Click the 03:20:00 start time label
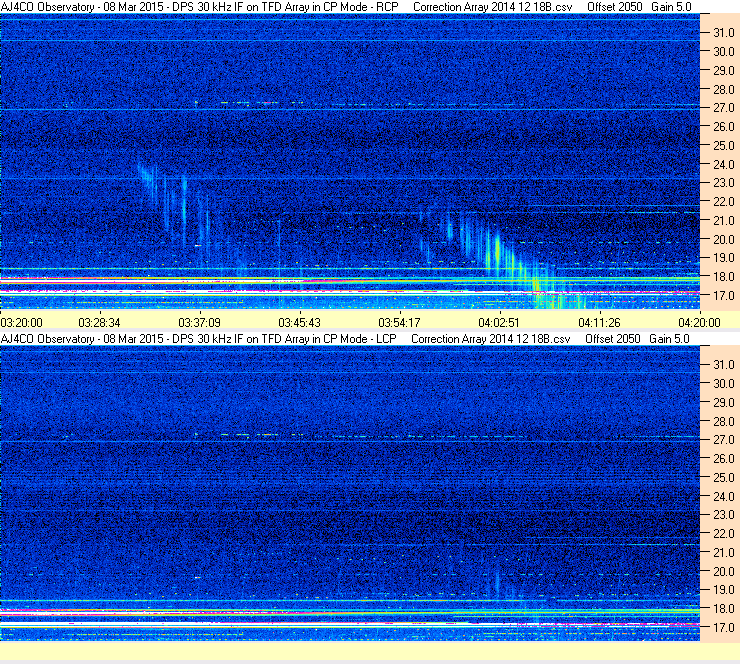Viewport: 740px width, 664px height. point(21,322)
